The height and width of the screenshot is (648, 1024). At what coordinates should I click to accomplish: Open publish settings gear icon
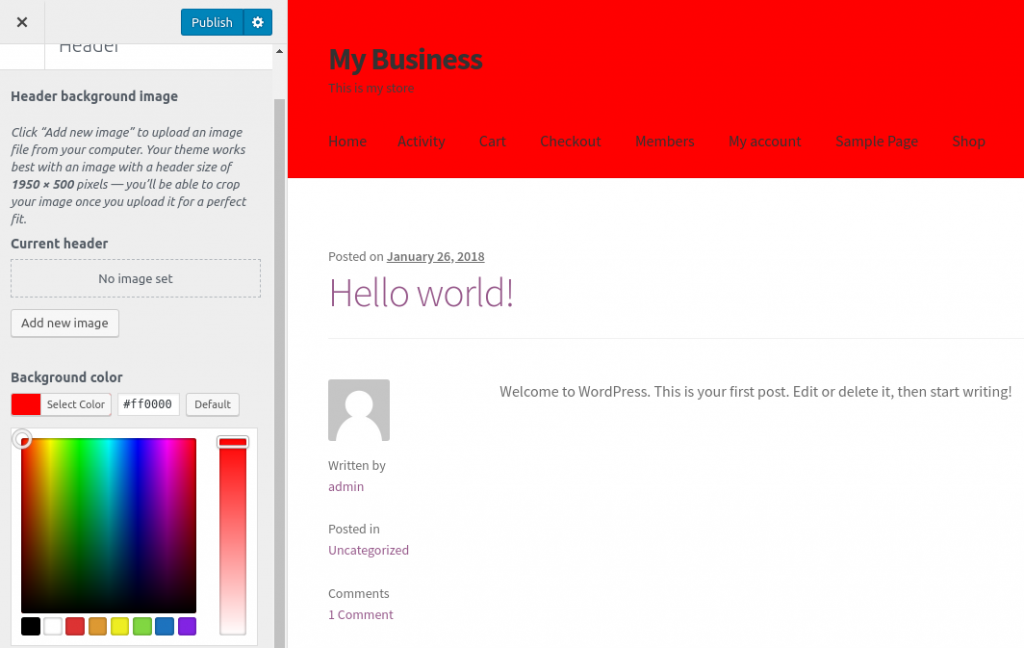[258, 22]
